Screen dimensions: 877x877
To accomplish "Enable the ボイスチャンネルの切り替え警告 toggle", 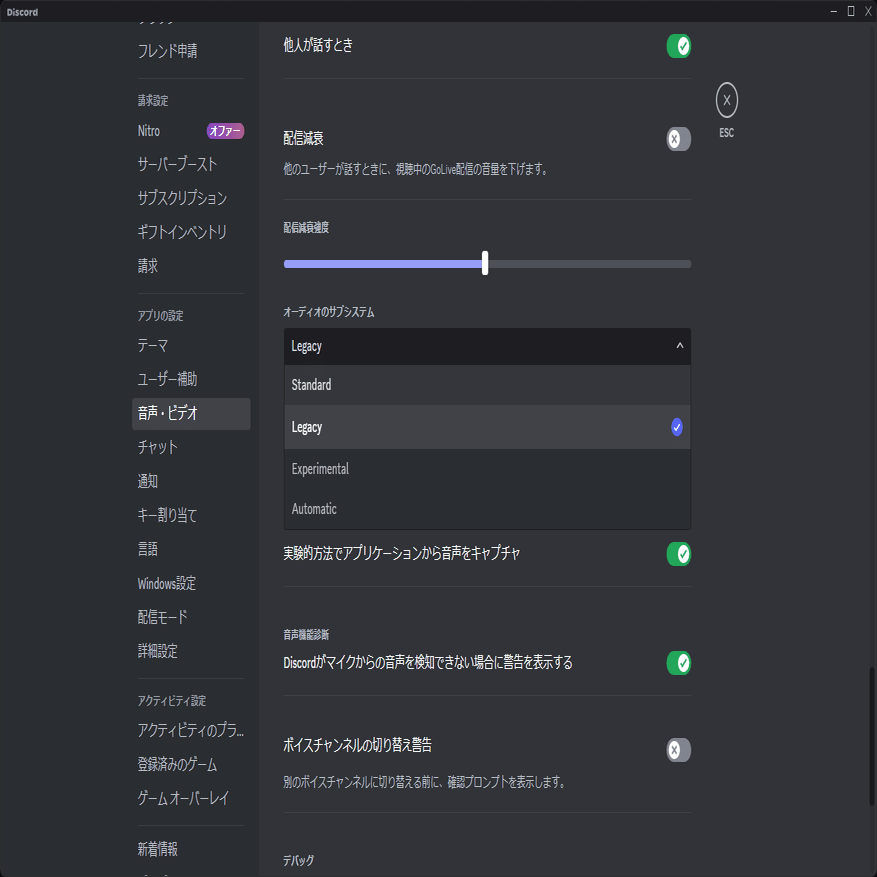I will click(x=678, y=749).
